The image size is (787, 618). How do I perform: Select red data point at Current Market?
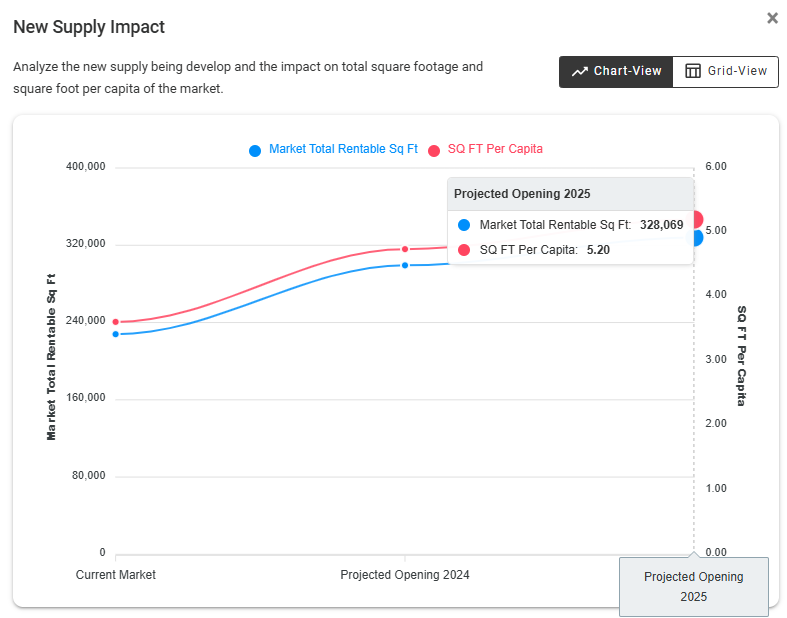tap(116, 322)
